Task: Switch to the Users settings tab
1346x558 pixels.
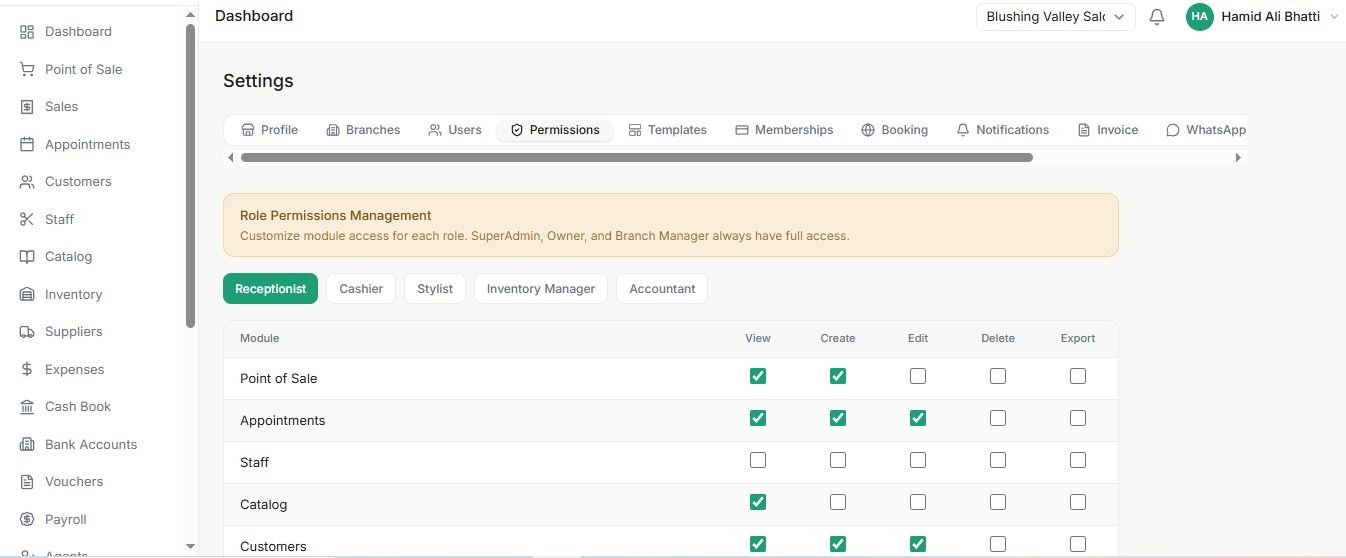Action: (455, 130)
